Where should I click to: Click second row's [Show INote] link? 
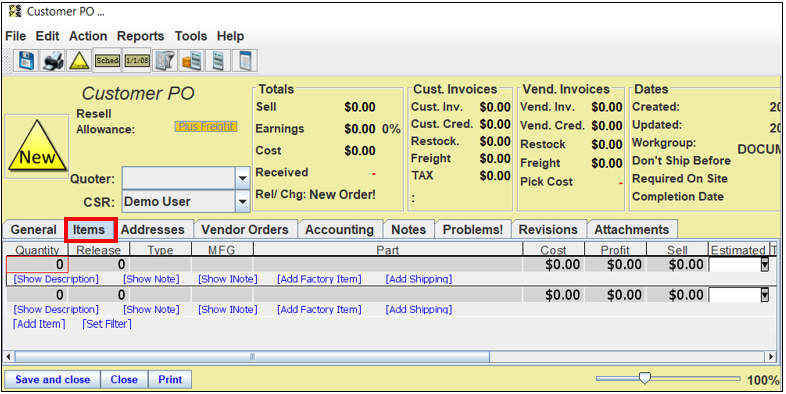click(x=228, y=310)
